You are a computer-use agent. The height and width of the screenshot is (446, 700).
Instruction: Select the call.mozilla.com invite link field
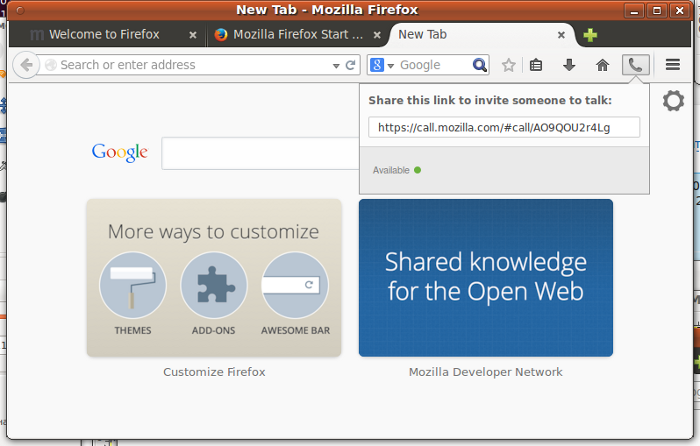coord(504,128)
